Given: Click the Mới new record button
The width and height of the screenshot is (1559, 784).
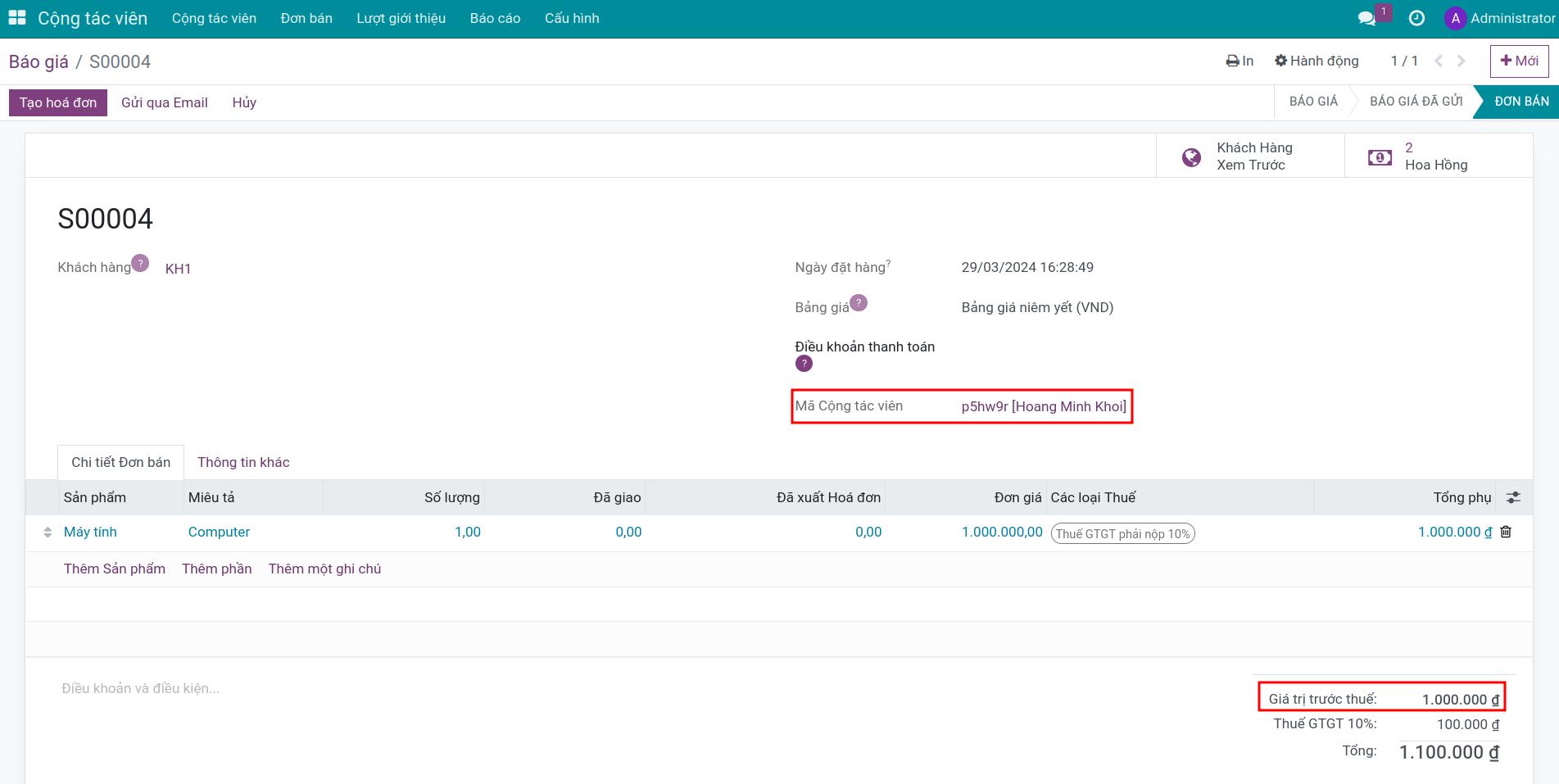Looking at the screenshot, I should click(1519, 61).
